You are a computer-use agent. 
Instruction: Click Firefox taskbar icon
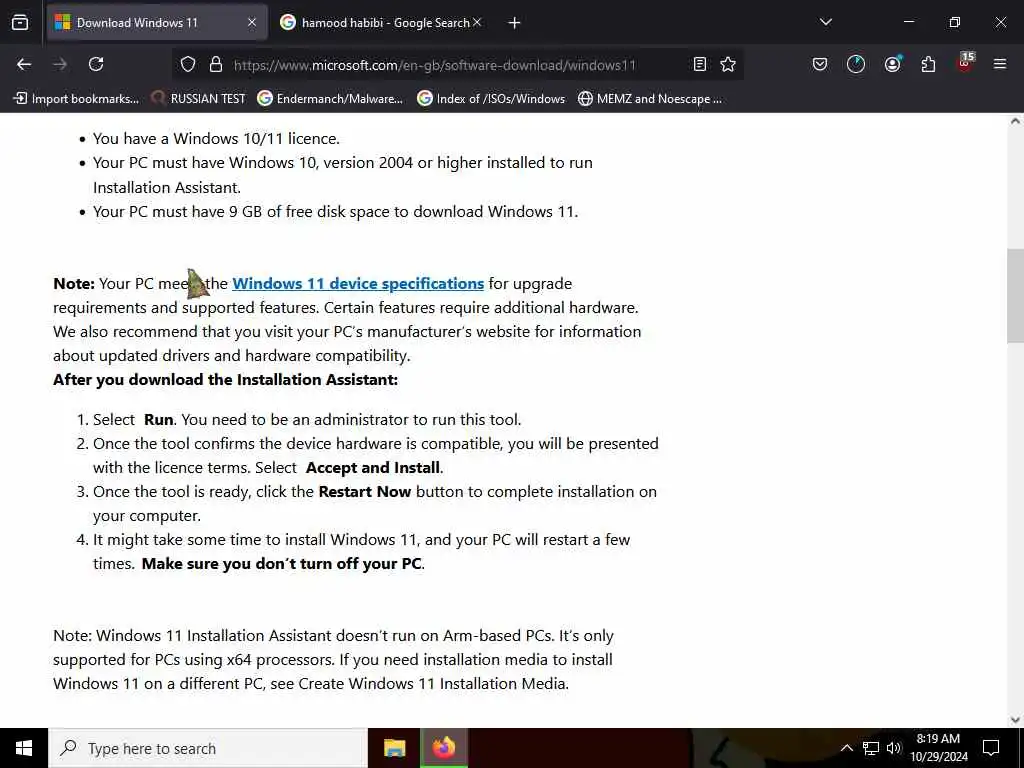444,748
